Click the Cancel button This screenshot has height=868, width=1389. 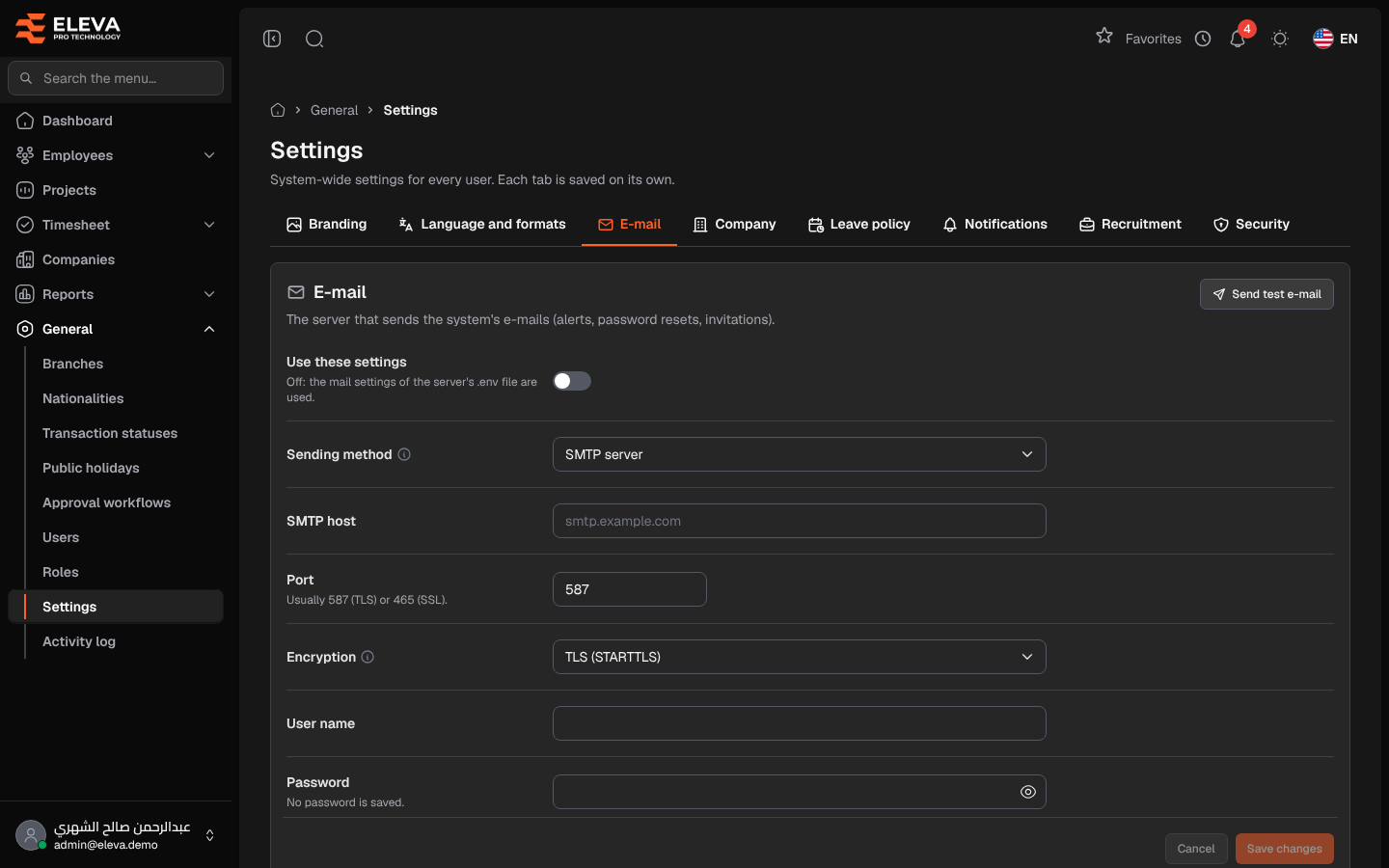1196,849
